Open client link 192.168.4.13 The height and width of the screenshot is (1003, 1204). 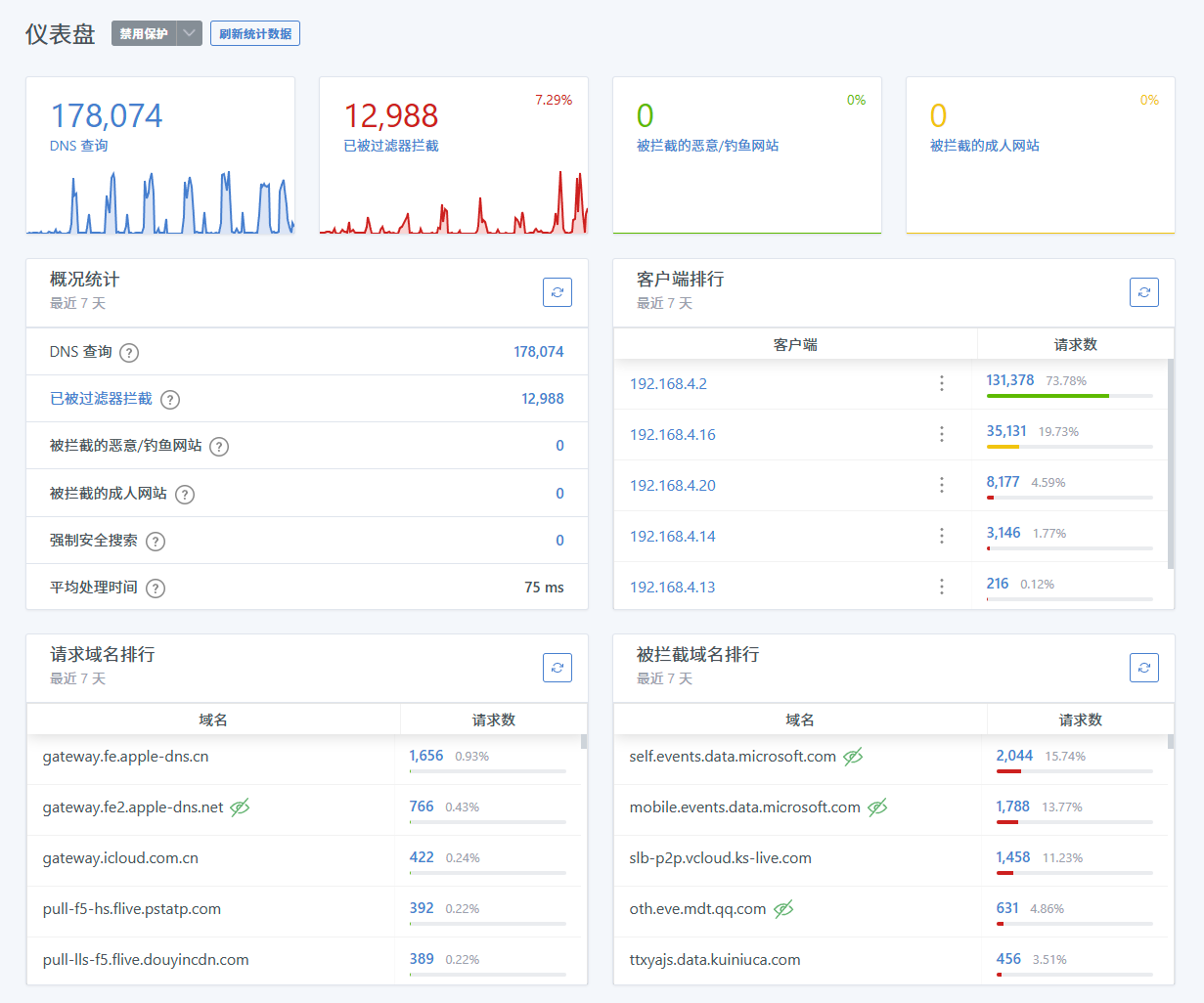tap(673, 588)
